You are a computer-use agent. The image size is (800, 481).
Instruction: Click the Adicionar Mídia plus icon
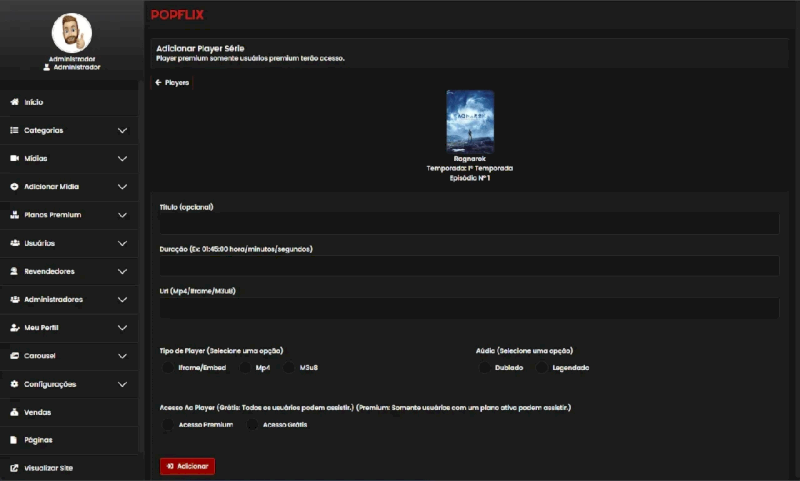14,187
